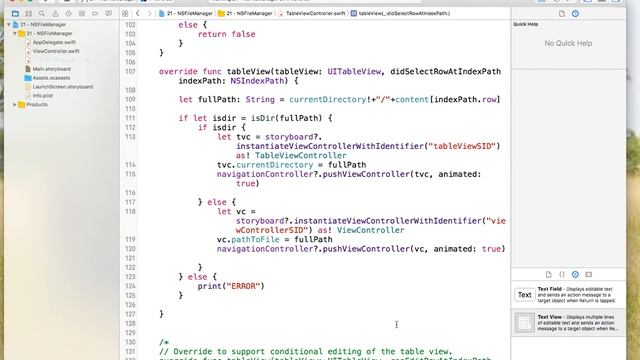Click 'Text Field' description in object library
Viewport: 640px width, 360px height.
[576, 295]
